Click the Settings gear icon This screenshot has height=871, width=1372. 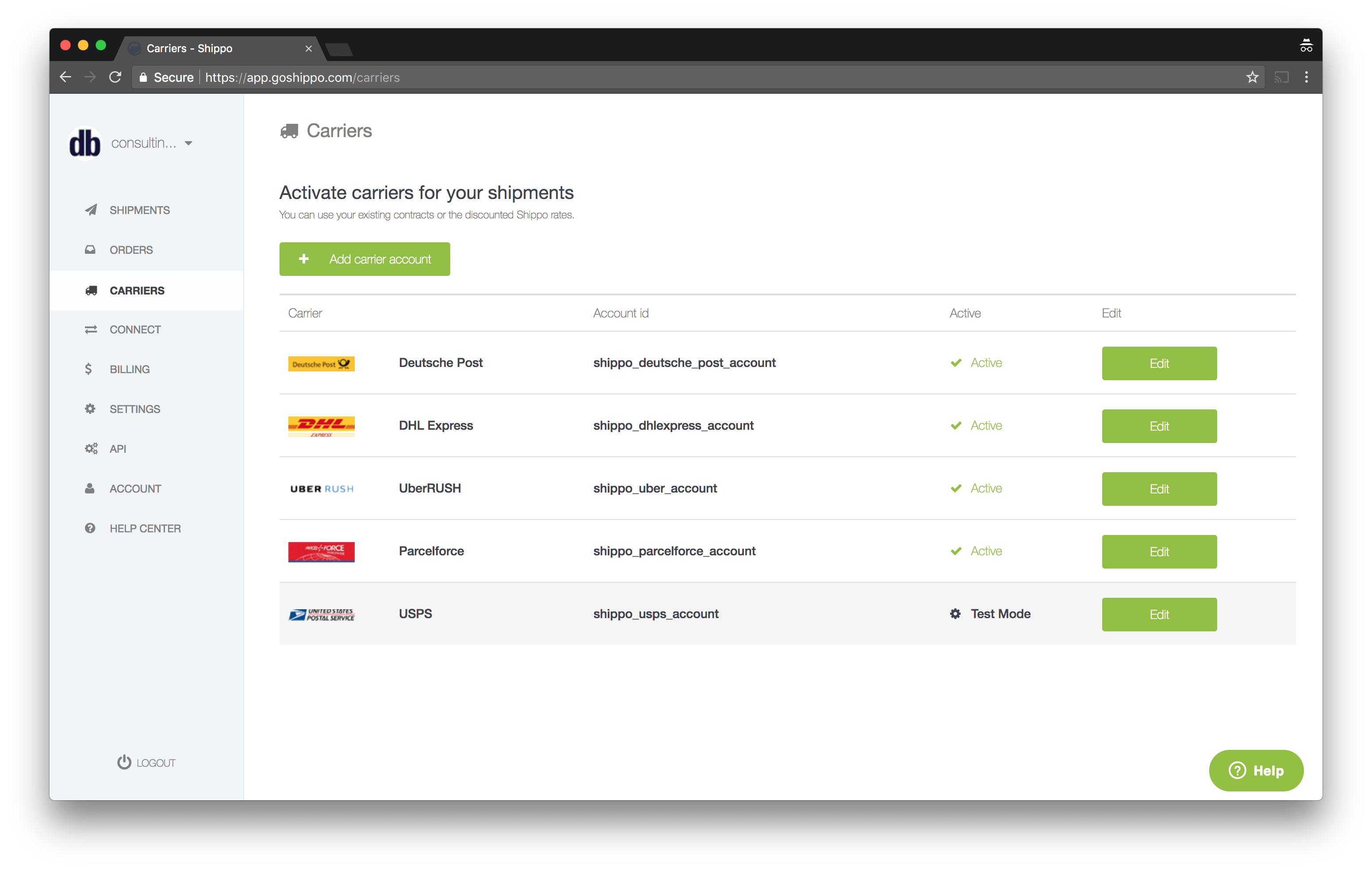(90, 409)
